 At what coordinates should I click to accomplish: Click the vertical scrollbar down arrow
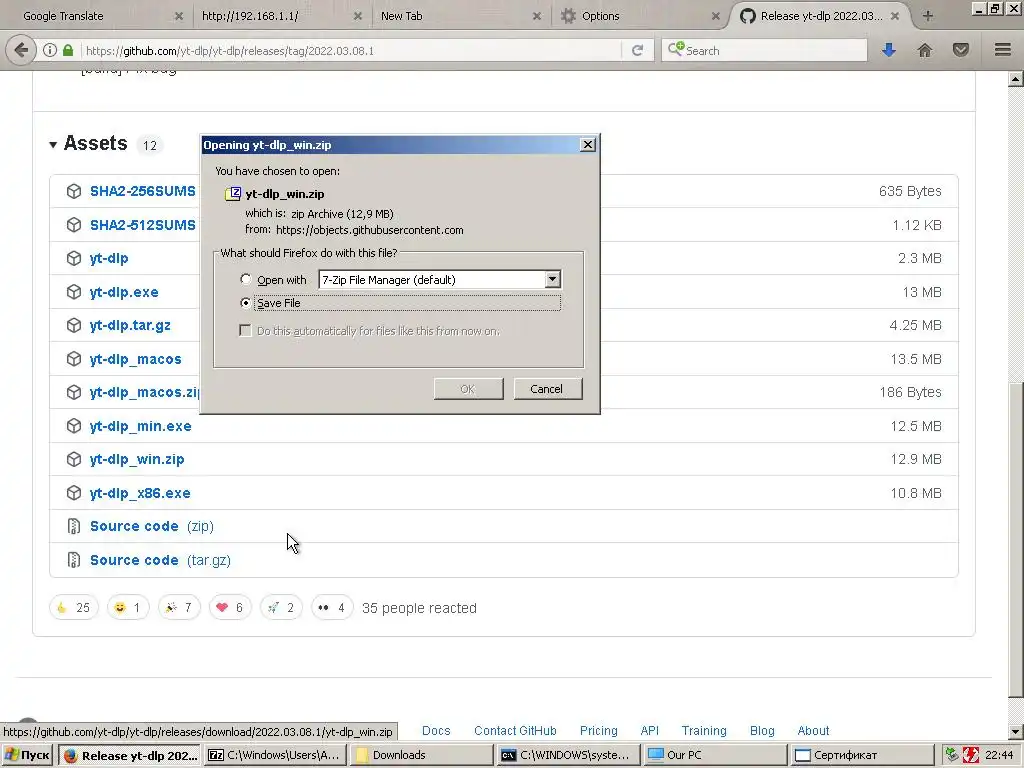click(x=1016, y=731)
